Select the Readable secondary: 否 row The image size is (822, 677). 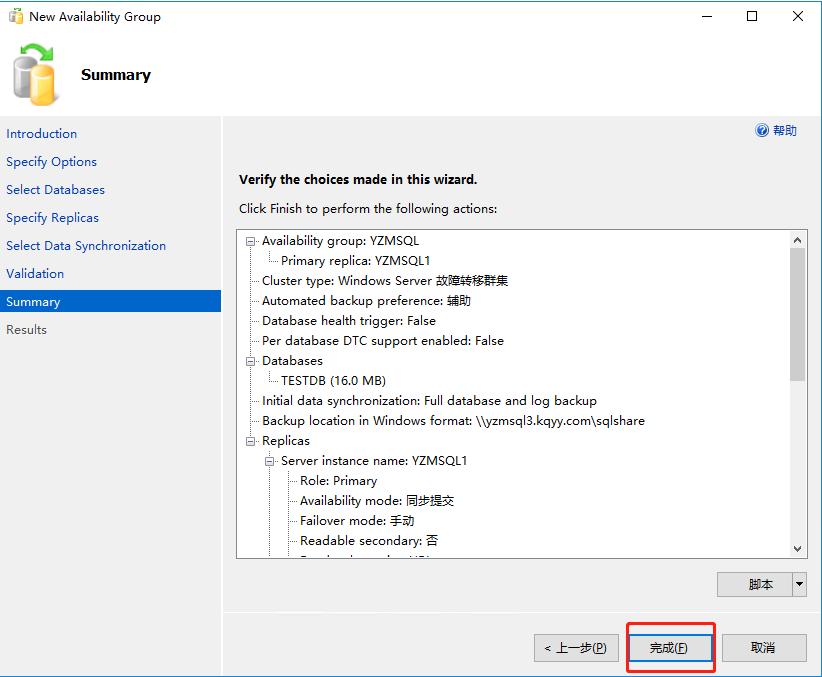[369, 541]
